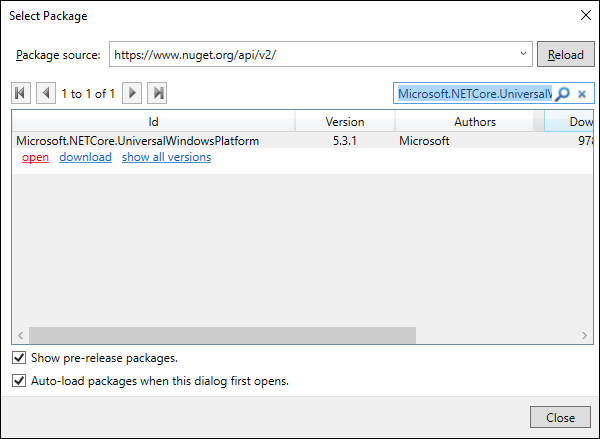Click the magnifier search icon
The height and width of the screenshot is (439, 600).
pyautogui.click(x=563, y=94)
